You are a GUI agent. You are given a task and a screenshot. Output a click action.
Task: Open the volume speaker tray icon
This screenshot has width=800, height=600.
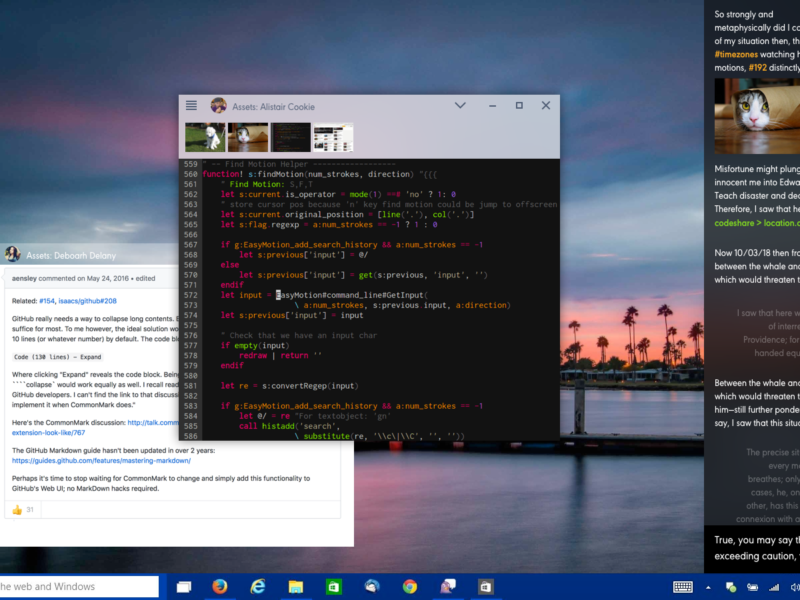tap(795, 587)
